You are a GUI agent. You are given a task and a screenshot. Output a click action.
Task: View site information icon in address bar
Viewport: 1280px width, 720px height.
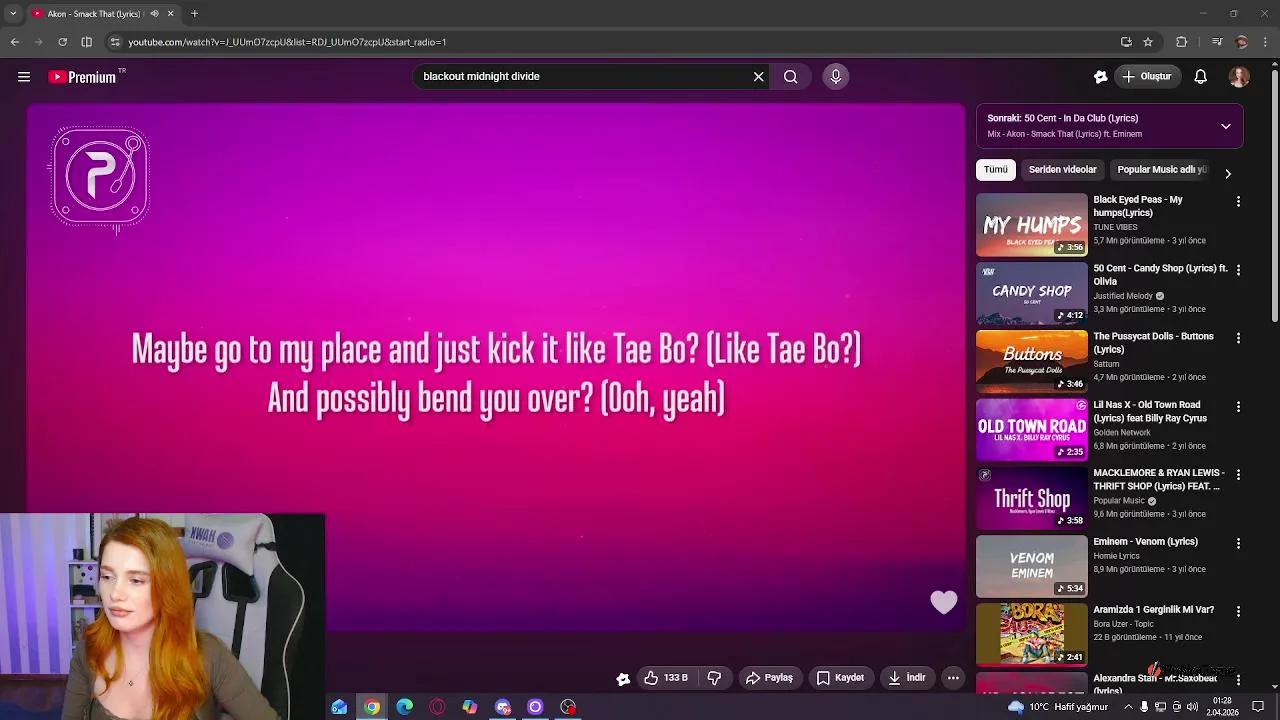click(x=115, y=42)
